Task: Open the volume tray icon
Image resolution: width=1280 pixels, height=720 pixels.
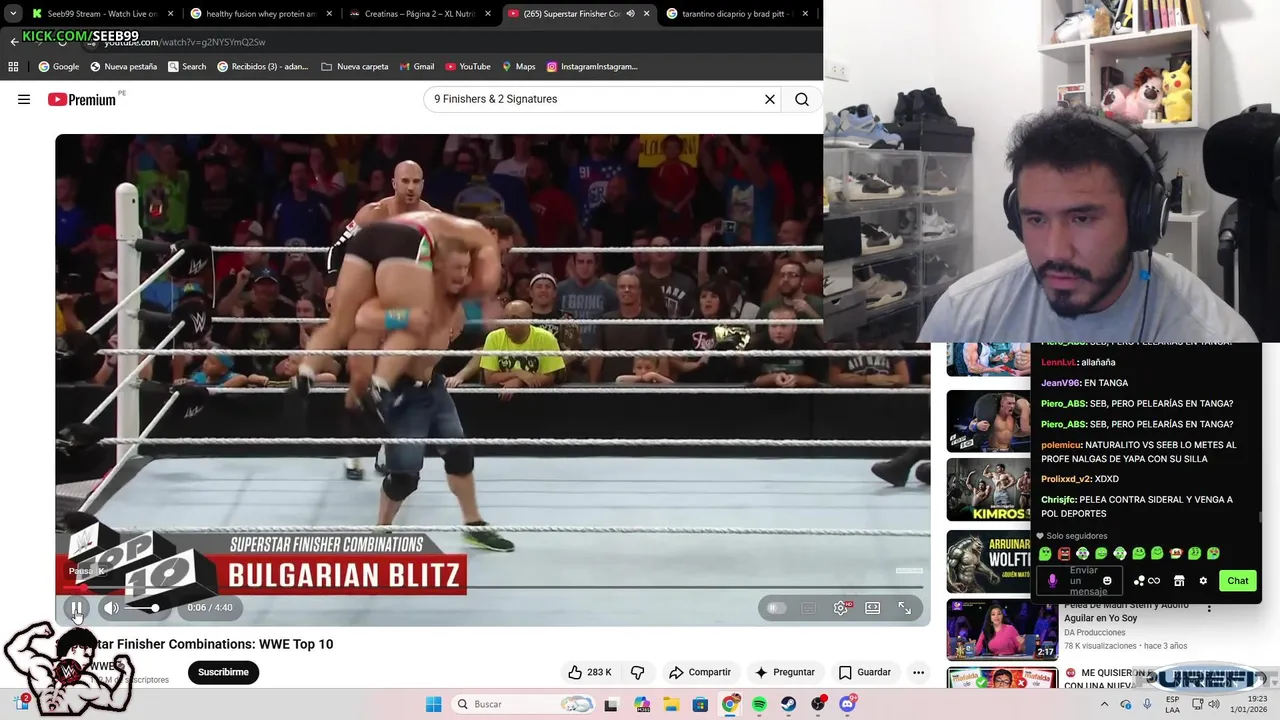Action: [x=1214, y=704]
